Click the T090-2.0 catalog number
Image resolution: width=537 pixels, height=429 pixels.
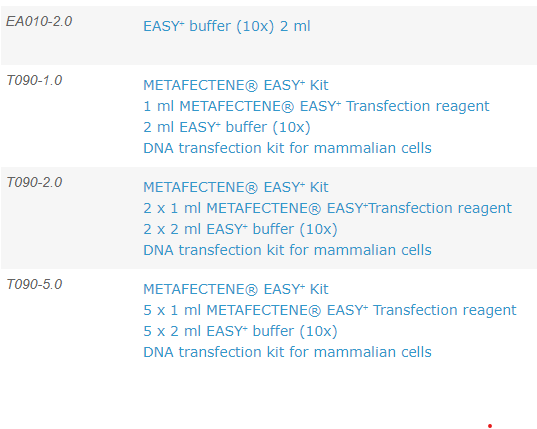pos(34,182)
